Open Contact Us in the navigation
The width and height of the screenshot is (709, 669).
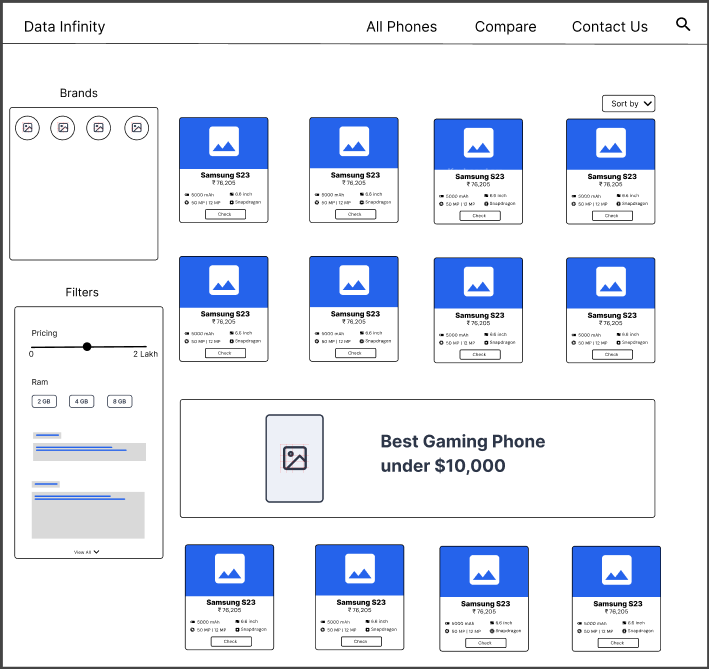[x=610, y=27]
